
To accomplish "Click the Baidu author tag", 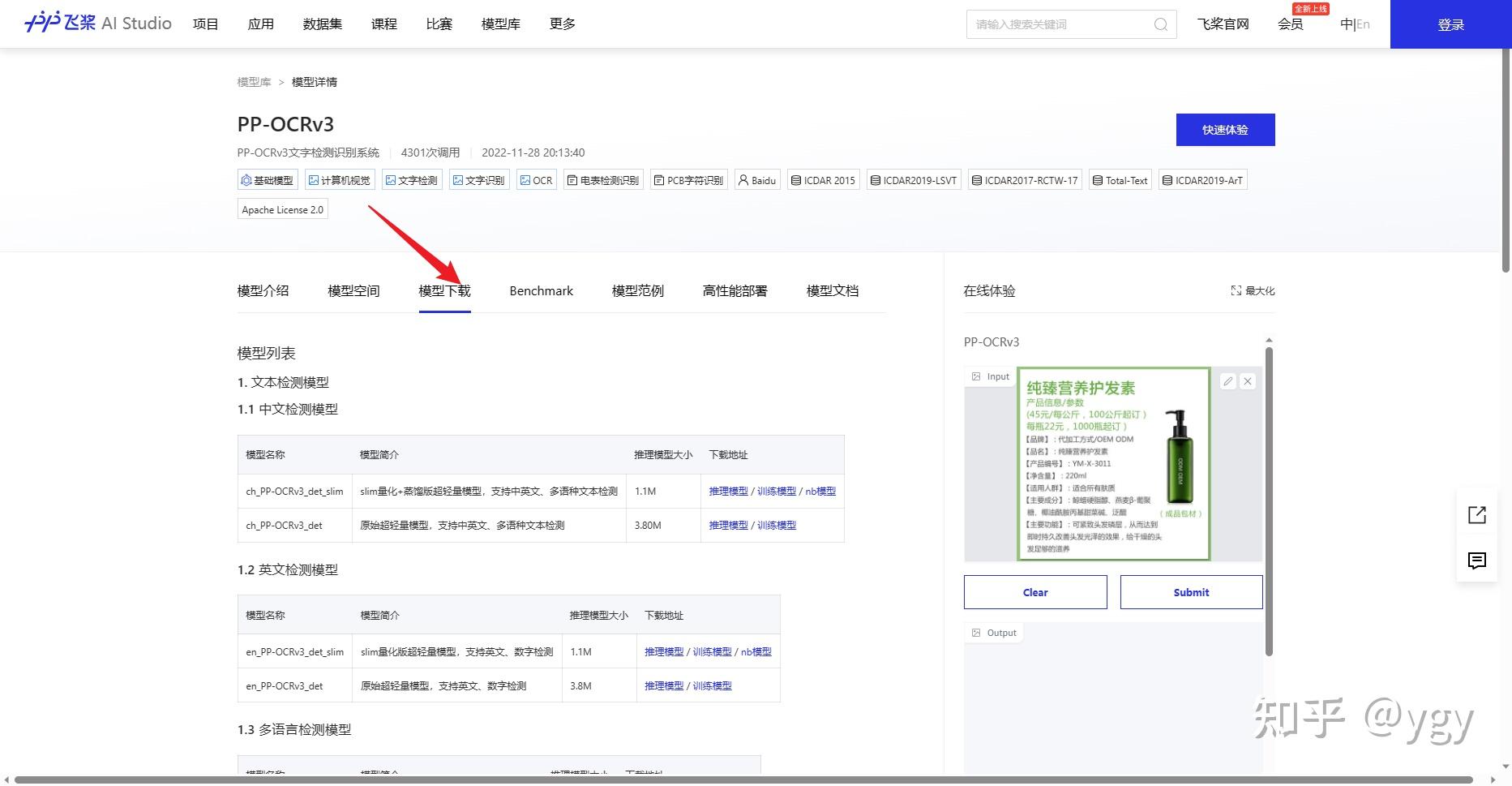I will click(x=757, y=180).
